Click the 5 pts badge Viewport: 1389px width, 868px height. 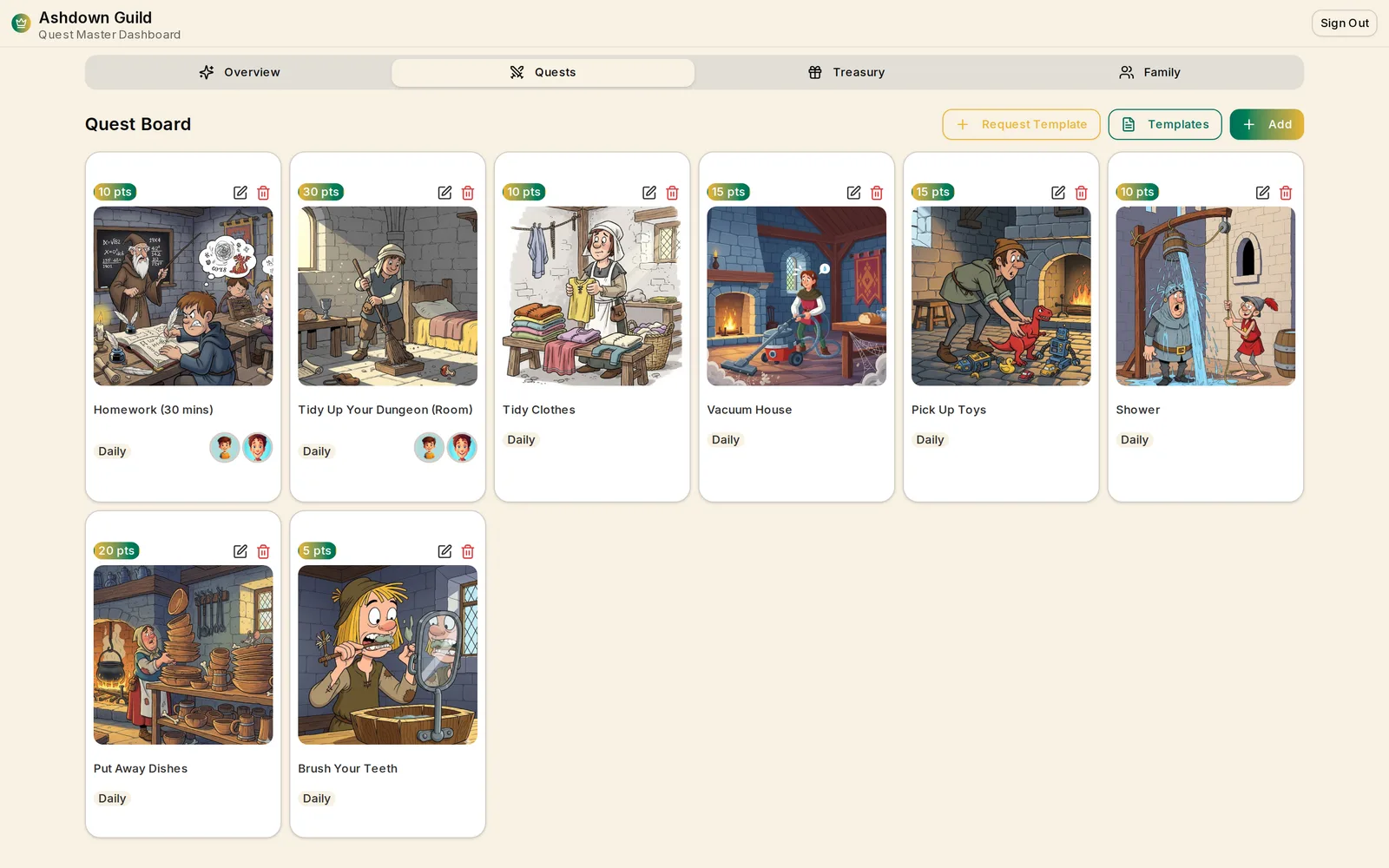[317, 550]
